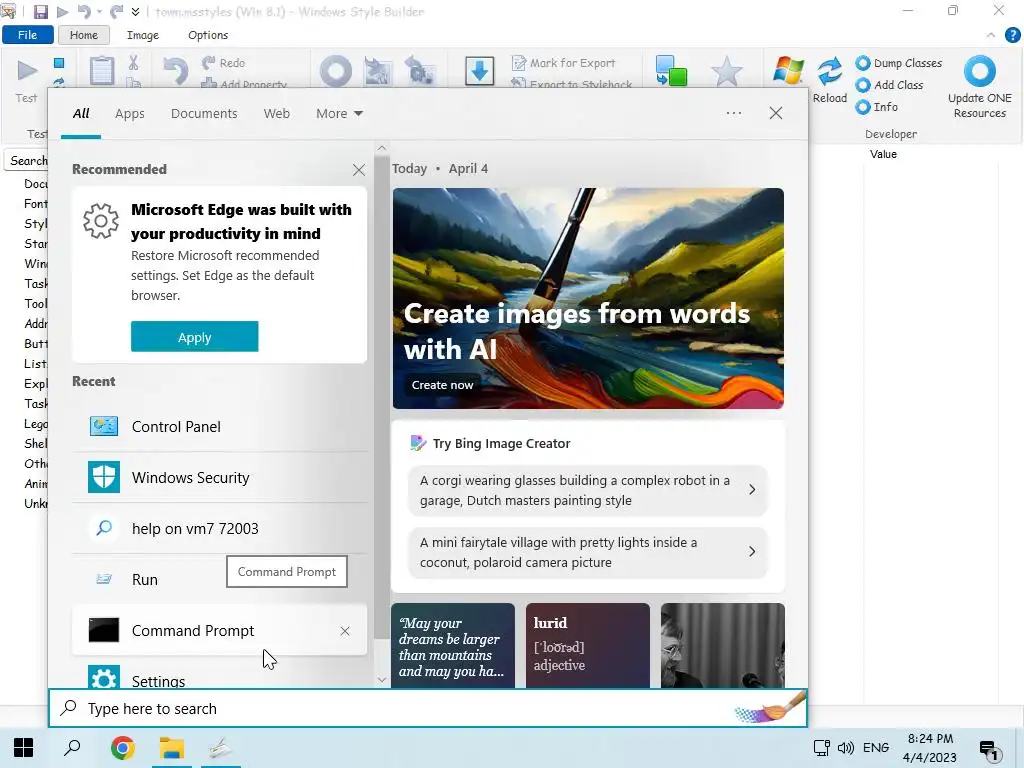This screenshot has width=1024, height=768.
Task: Select the Apps search filter tab
Action: (129, 114)
